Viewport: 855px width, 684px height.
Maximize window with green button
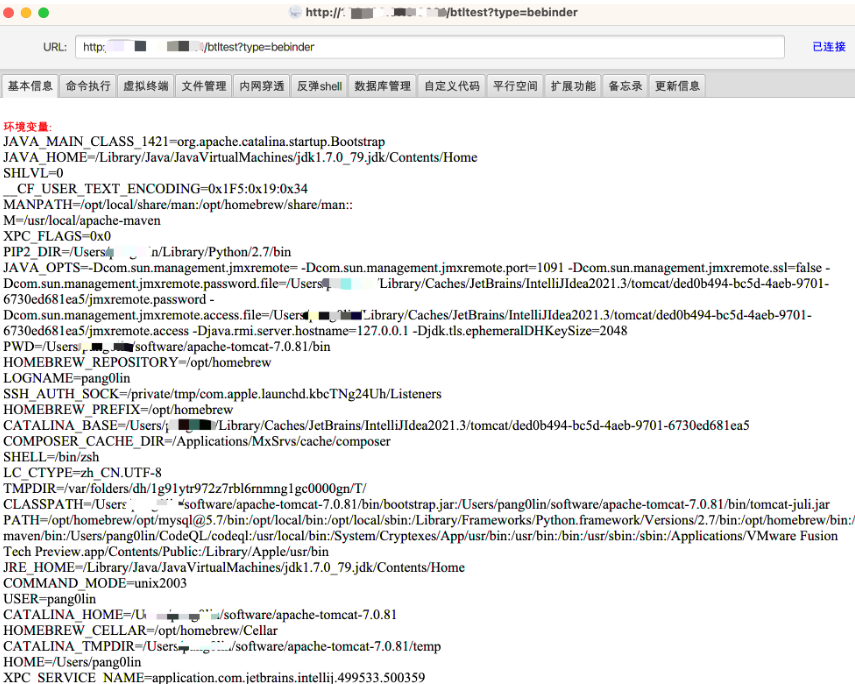point(44,13)
